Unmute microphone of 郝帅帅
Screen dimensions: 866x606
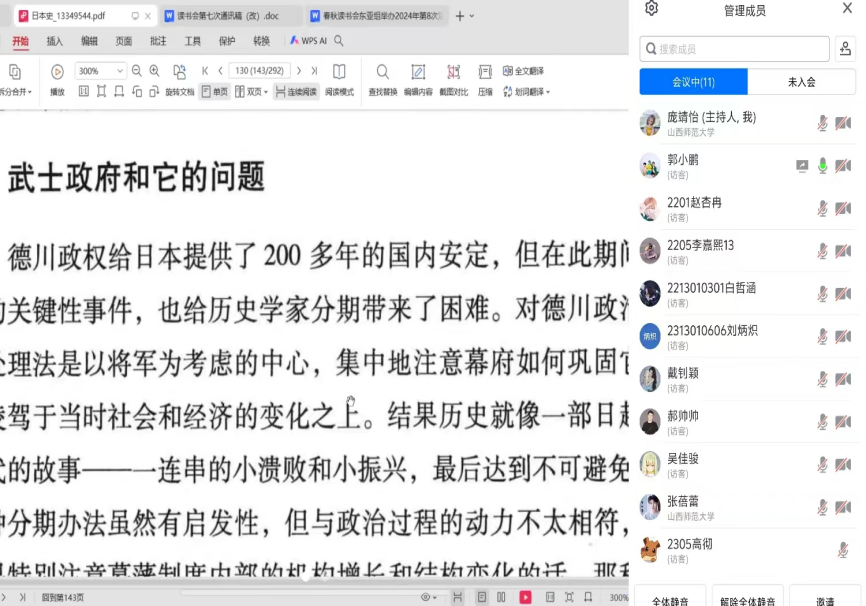823,422
